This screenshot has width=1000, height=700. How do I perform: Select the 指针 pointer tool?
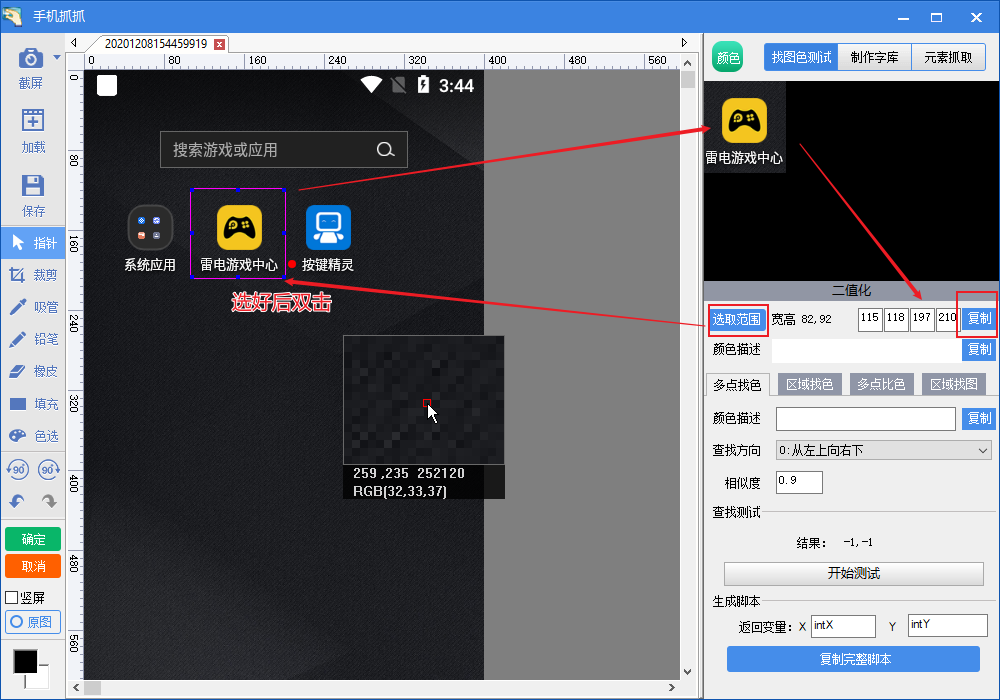pos(33,243)
